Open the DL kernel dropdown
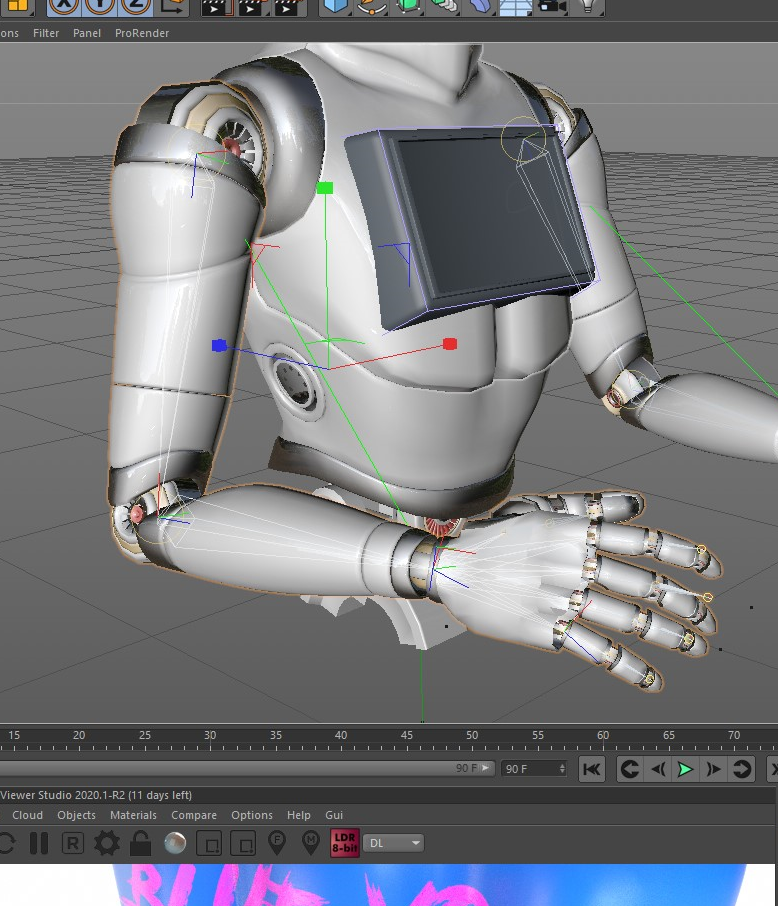778x906 pixels. pos(395,843)
